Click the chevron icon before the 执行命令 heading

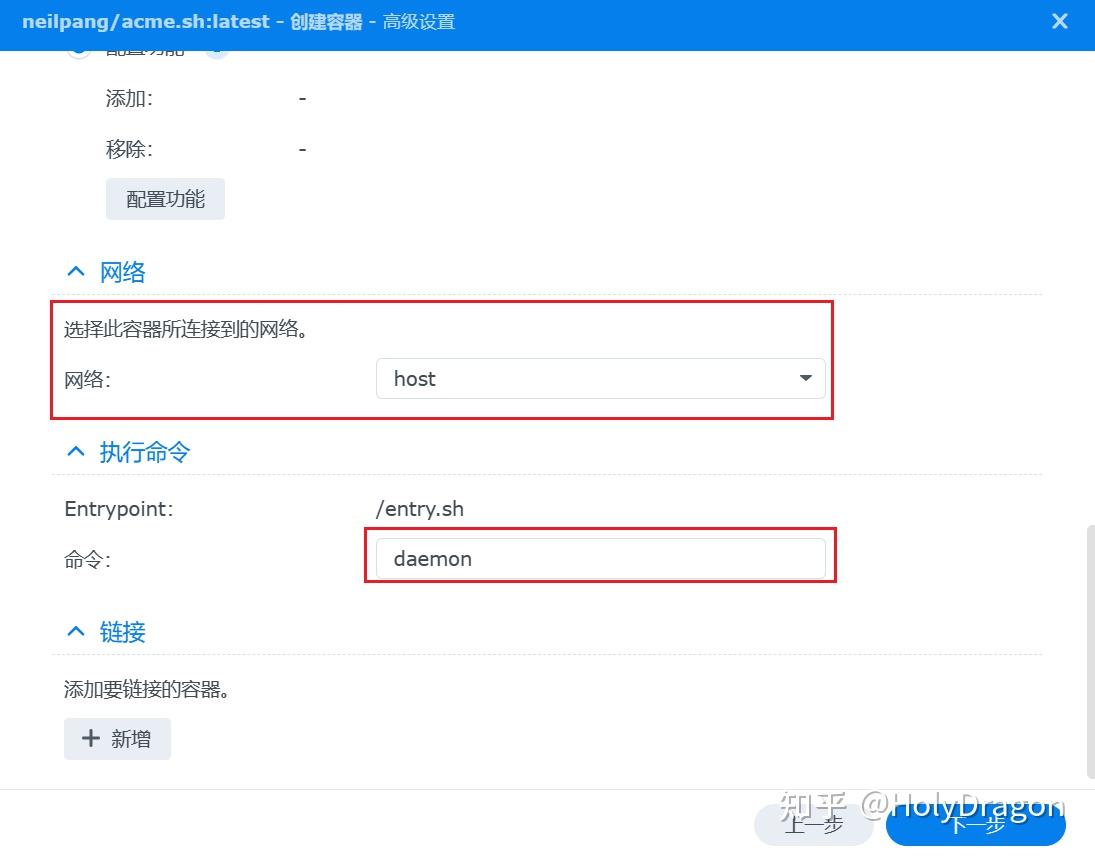point(75,452)
